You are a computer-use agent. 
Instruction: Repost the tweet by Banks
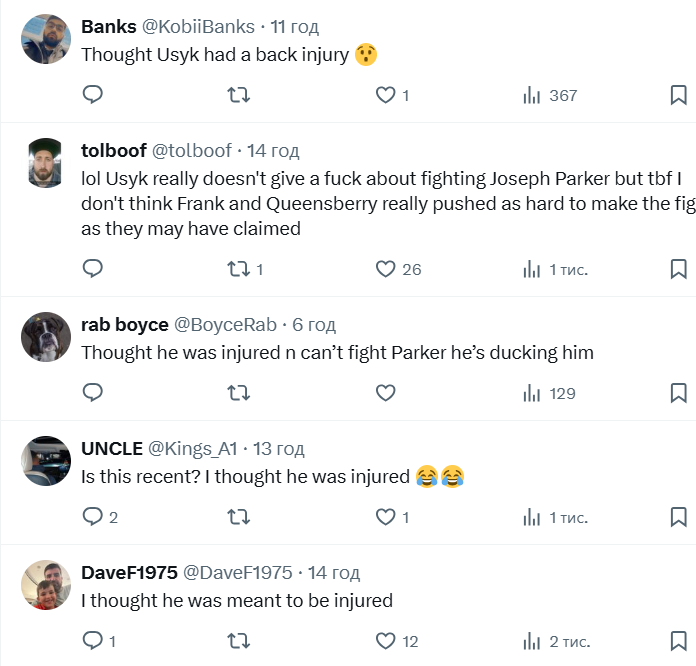pyautogui.click(x=239, y=95)
